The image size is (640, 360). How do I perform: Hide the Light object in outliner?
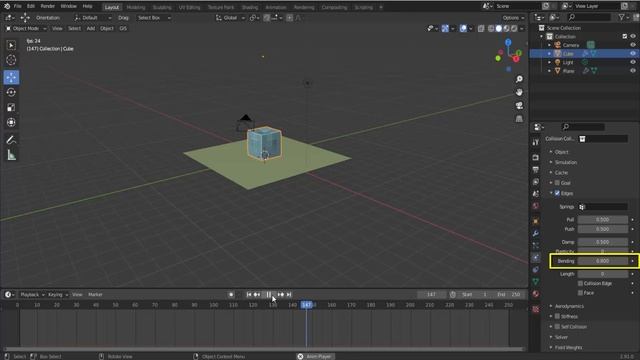(x=633, y=62)
